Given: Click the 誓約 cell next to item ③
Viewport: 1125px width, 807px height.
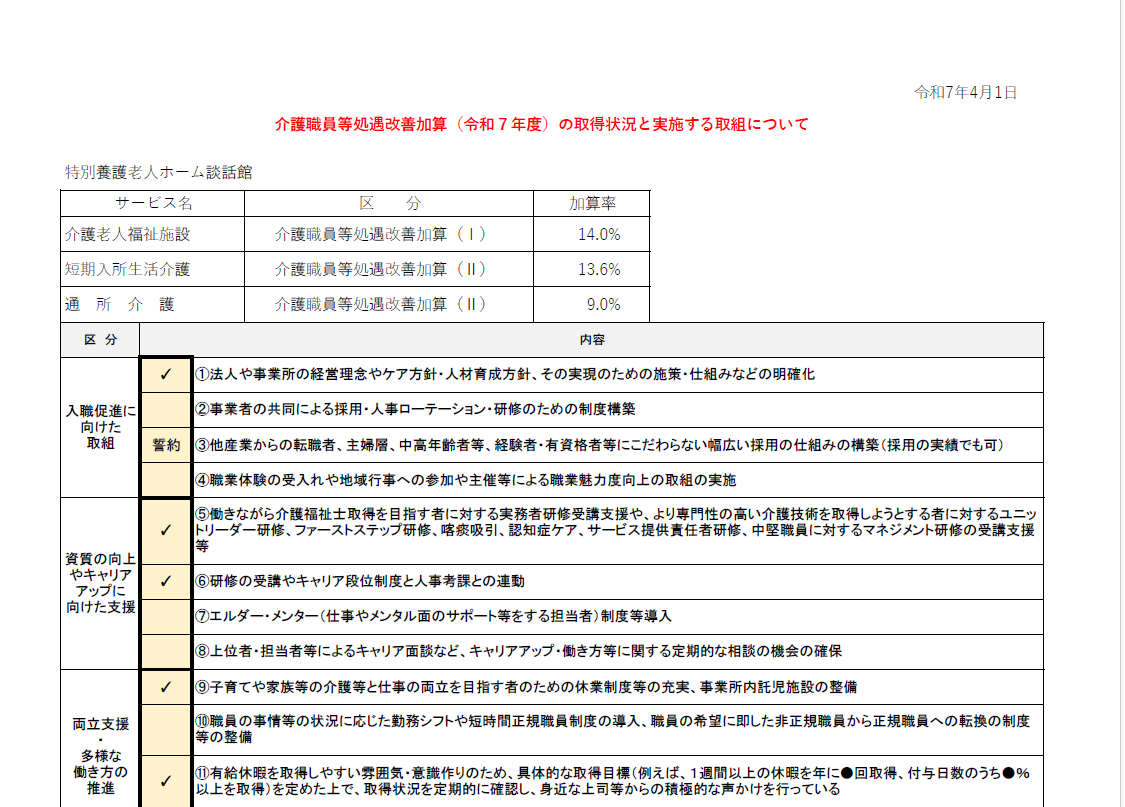Looking at the screenshot, I should click(x=166, y=445).
